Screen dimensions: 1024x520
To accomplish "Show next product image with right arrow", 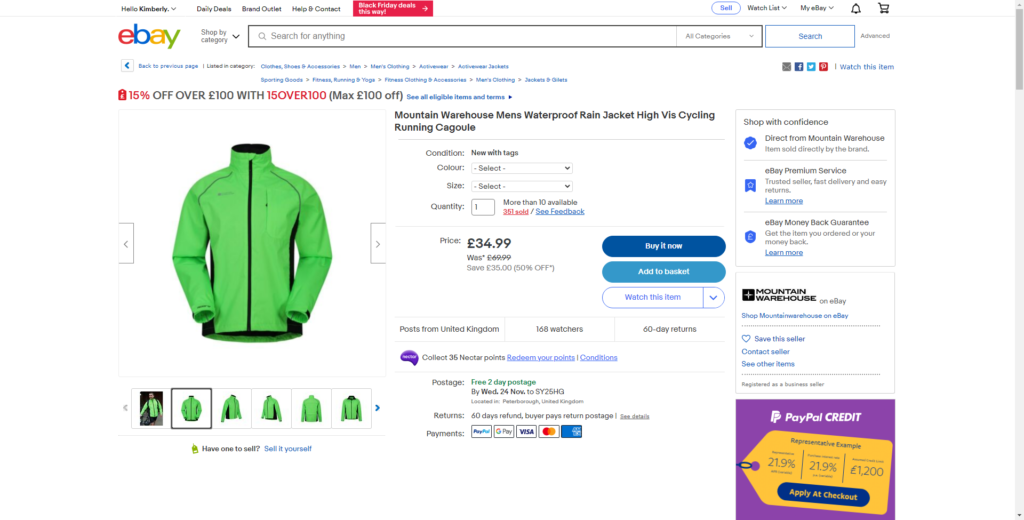I will 377,244.
